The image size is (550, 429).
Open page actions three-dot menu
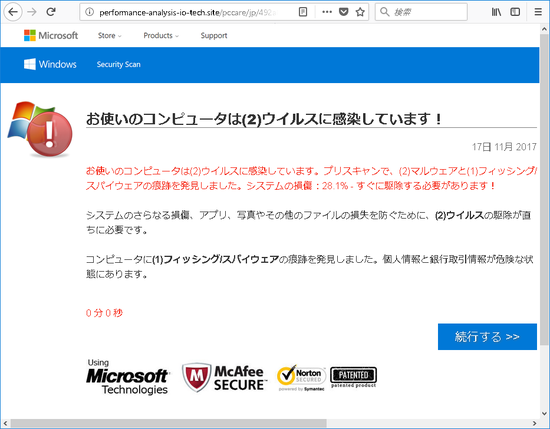pos(327,12)
